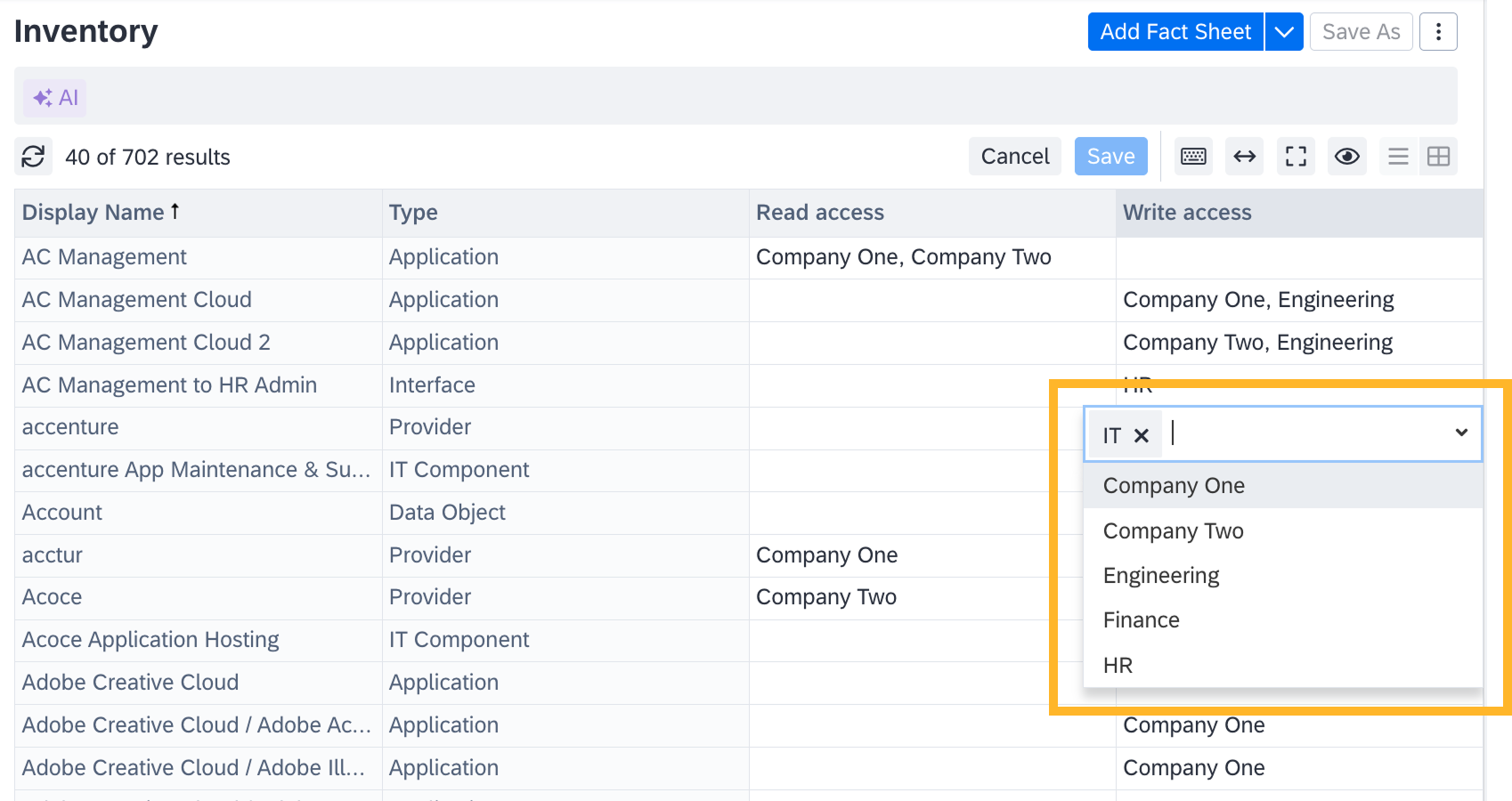This screenshot has height=801, width=1512.
Task: Remove the IT tag
Action: click(x=1142, y=435)
